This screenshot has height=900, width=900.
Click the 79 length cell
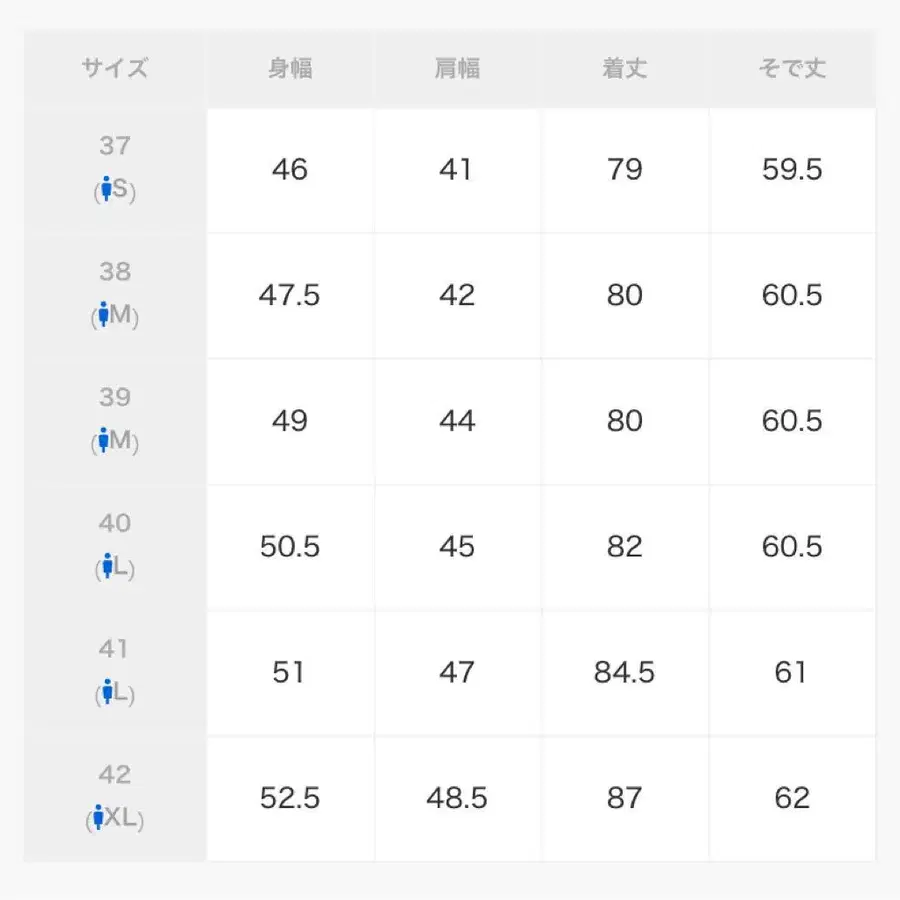[x=624, y=170]
